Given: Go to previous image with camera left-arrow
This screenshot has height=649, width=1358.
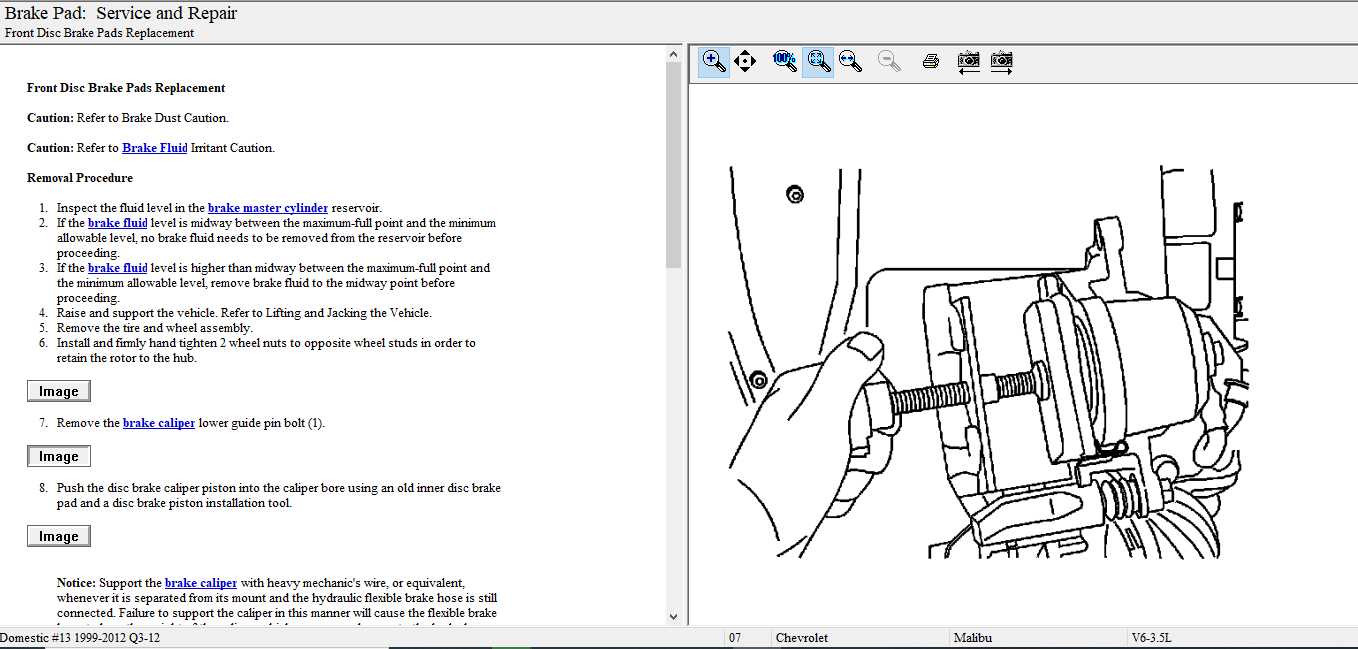Looking at the screenshot, I should [968, 62].
